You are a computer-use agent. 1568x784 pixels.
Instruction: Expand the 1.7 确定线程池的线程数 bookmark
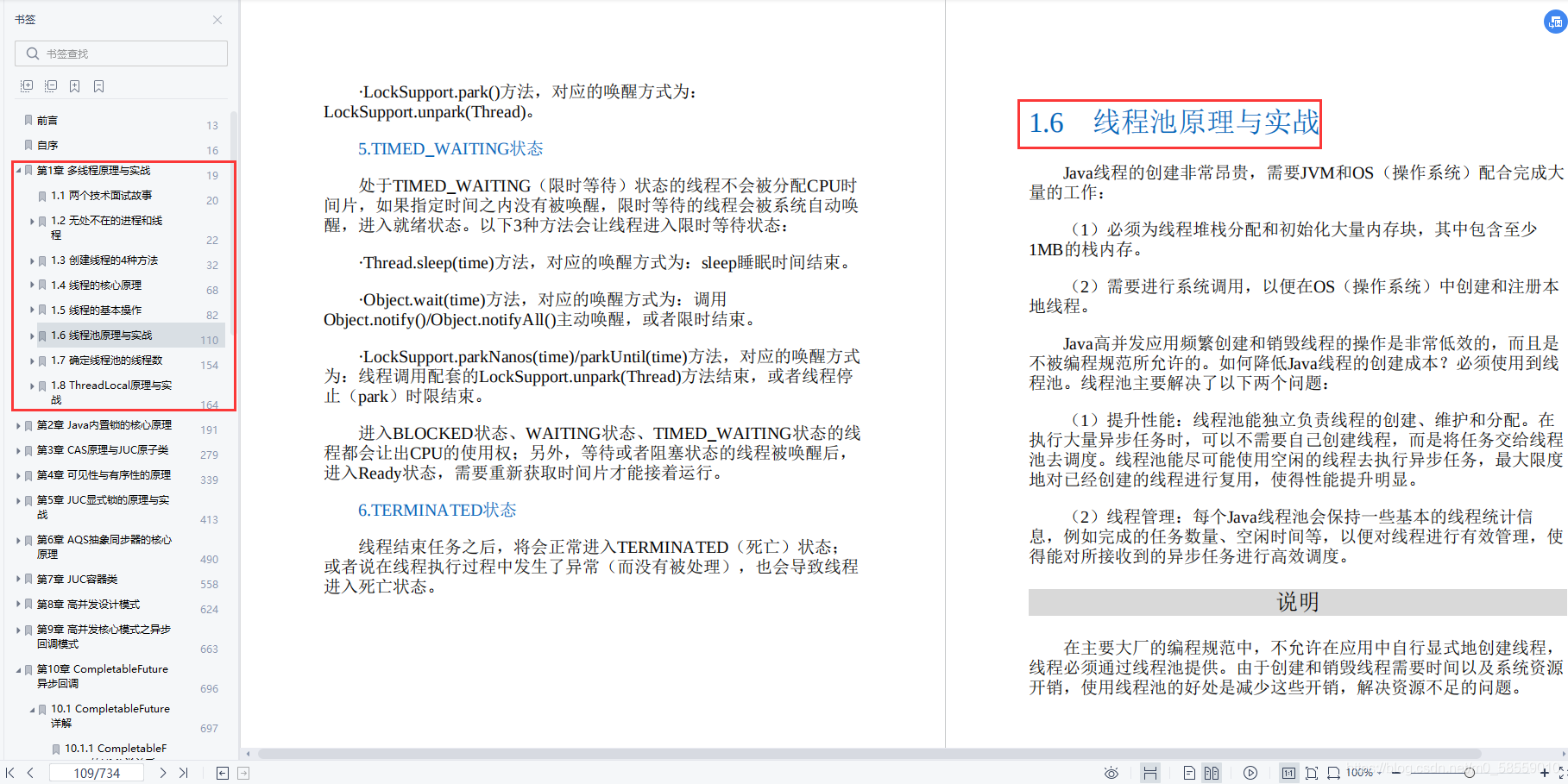33,361
